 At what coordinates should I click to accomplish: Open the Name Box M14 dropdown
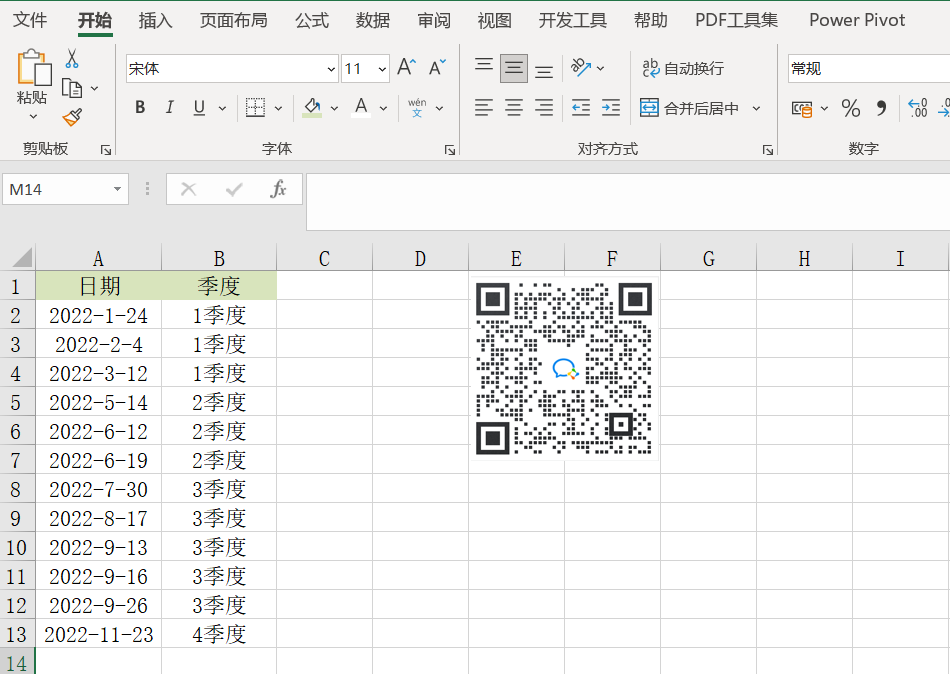[x=117, y=189]
